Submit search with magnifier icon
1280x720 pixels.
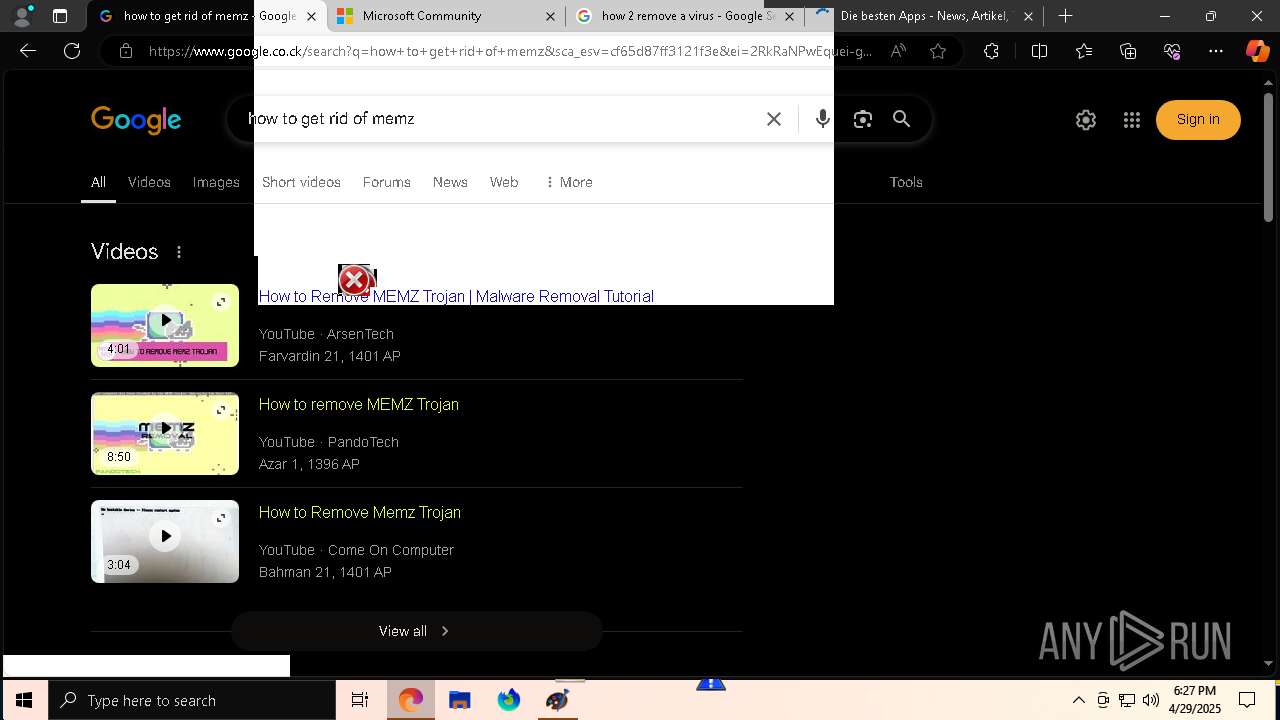click(901, 119)
